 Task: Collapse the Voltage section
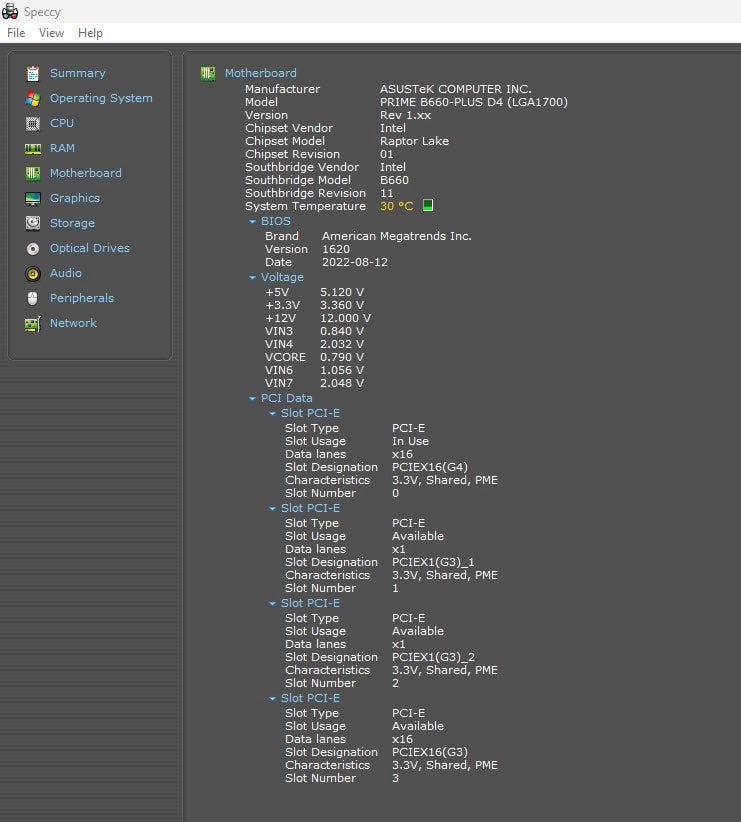point(253,278)
